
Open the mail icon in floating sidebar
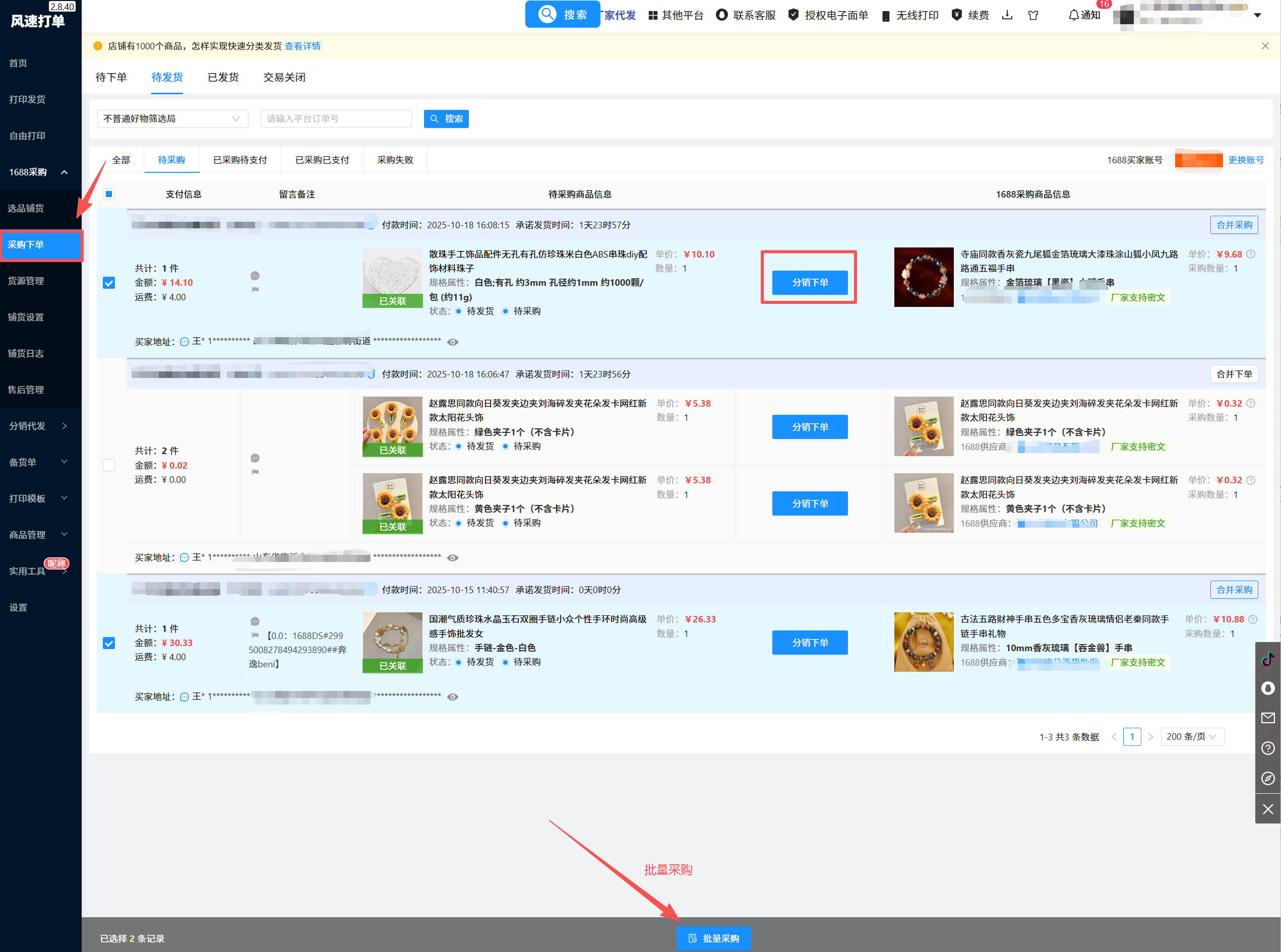1268,718
